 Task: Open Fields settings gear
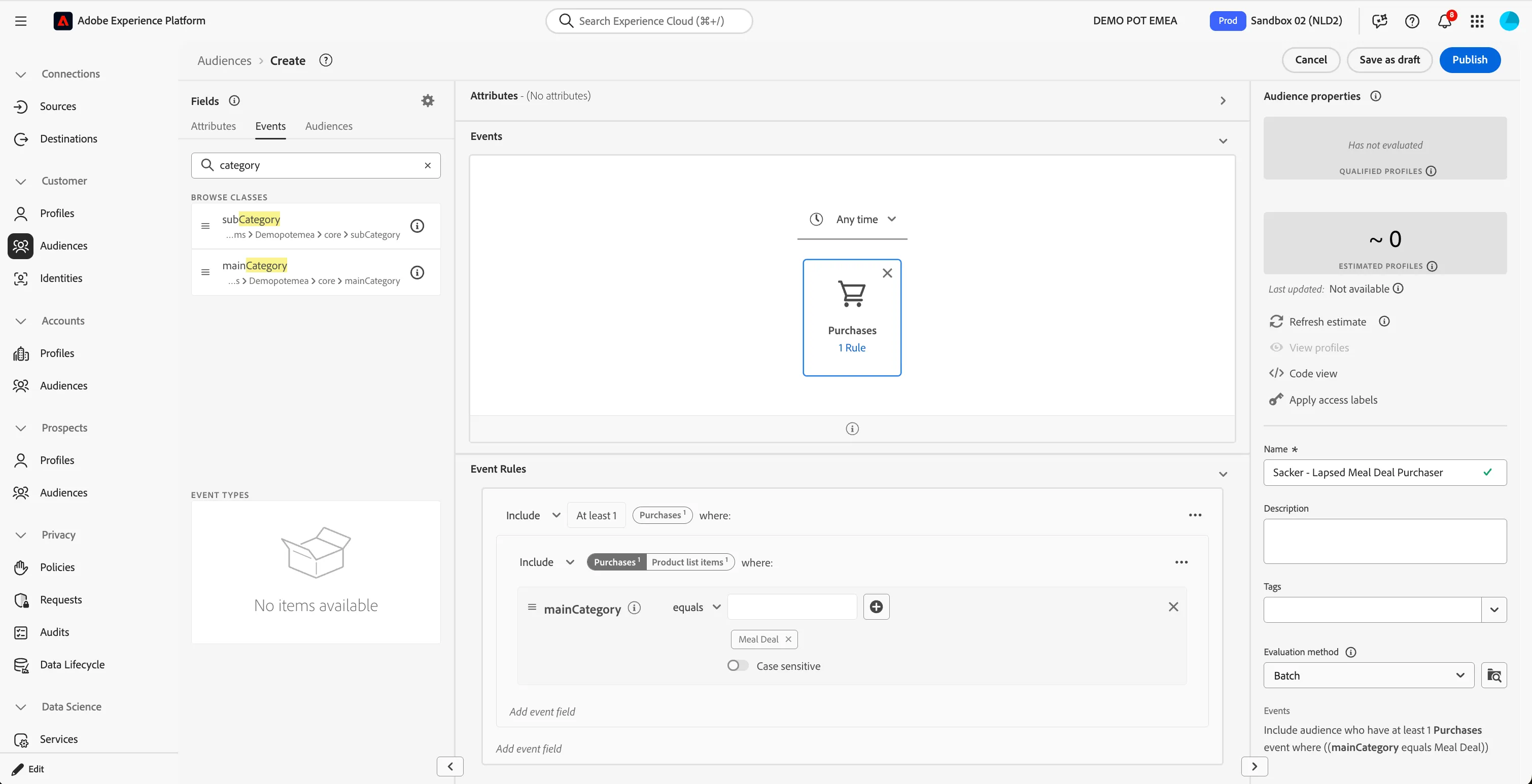point(428,100)
